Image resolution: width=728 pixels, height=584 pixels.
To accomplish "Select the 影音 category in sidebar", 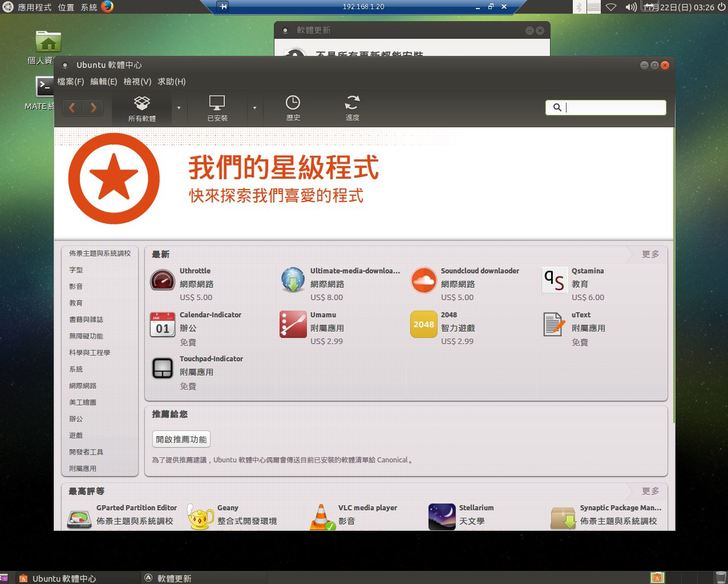I will [x=76, y=286].
